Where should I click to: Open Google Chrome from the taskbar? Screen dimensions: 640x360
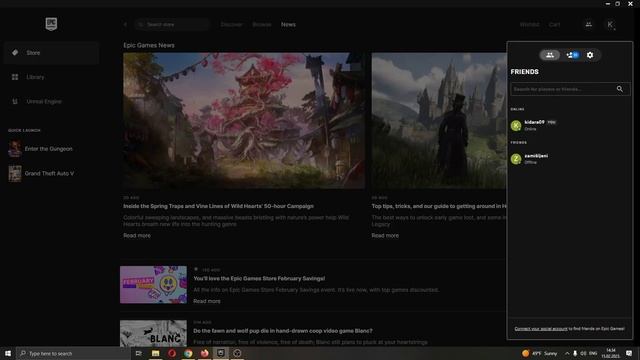[x=188, y=353]
